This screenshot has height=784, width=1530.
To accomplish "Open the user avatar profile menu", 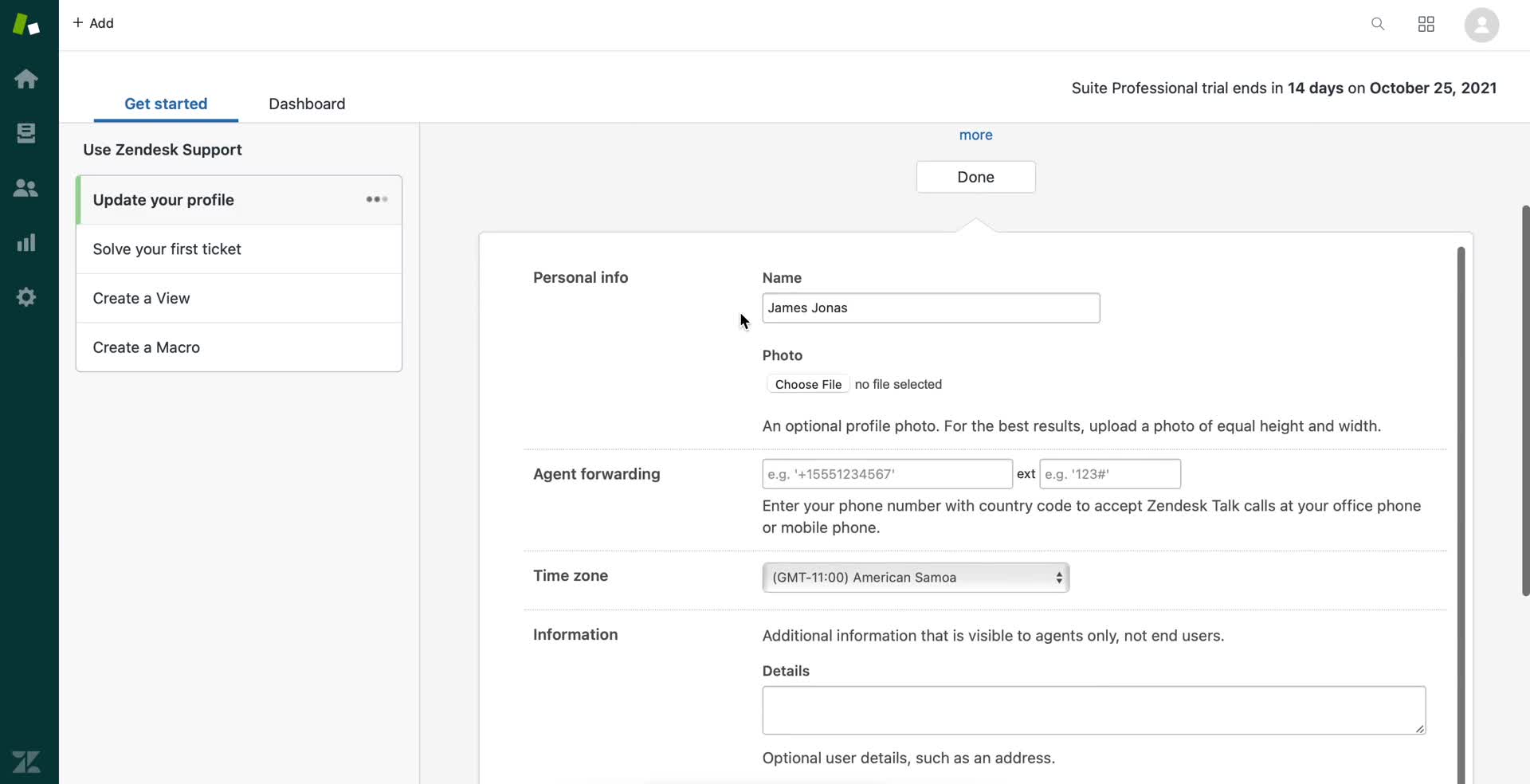I will [x=1481, y=25].
